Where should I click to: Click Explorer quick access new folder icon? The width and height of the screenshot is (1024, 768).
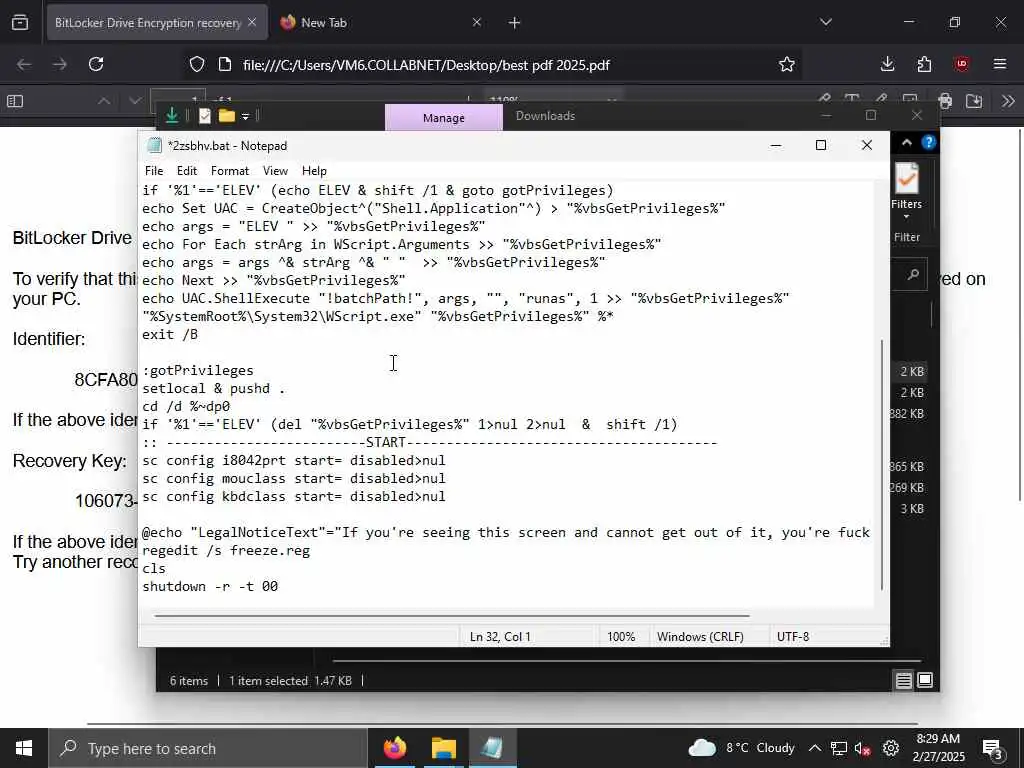tap(227, 116)
